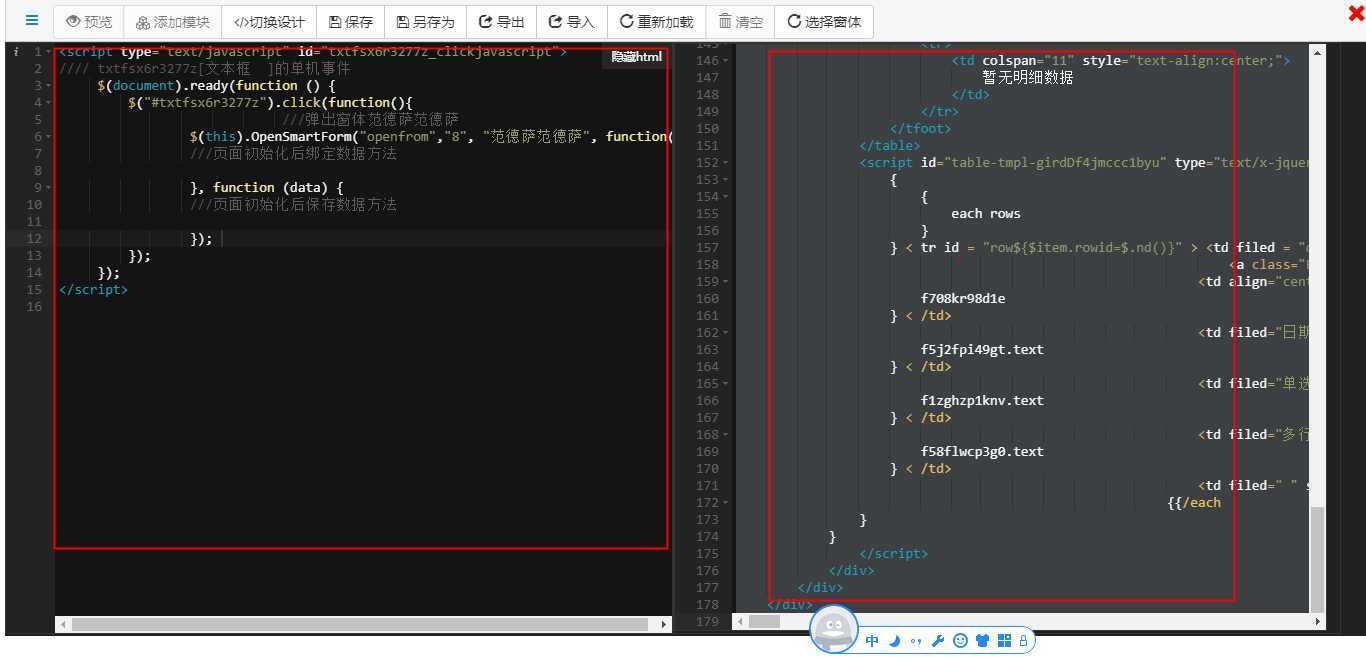Click </tfoot> on line 150
The height and width of the screenshot is (657, 1366).
pyautogui.click(x=920, y=129)
